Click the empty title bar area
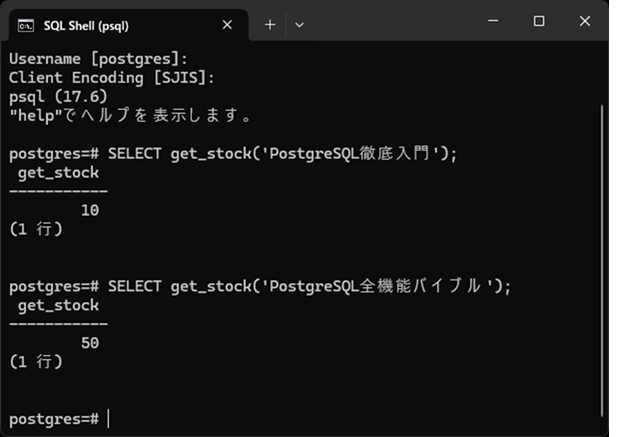Screen dimensions: 624x437 (394, 22)
